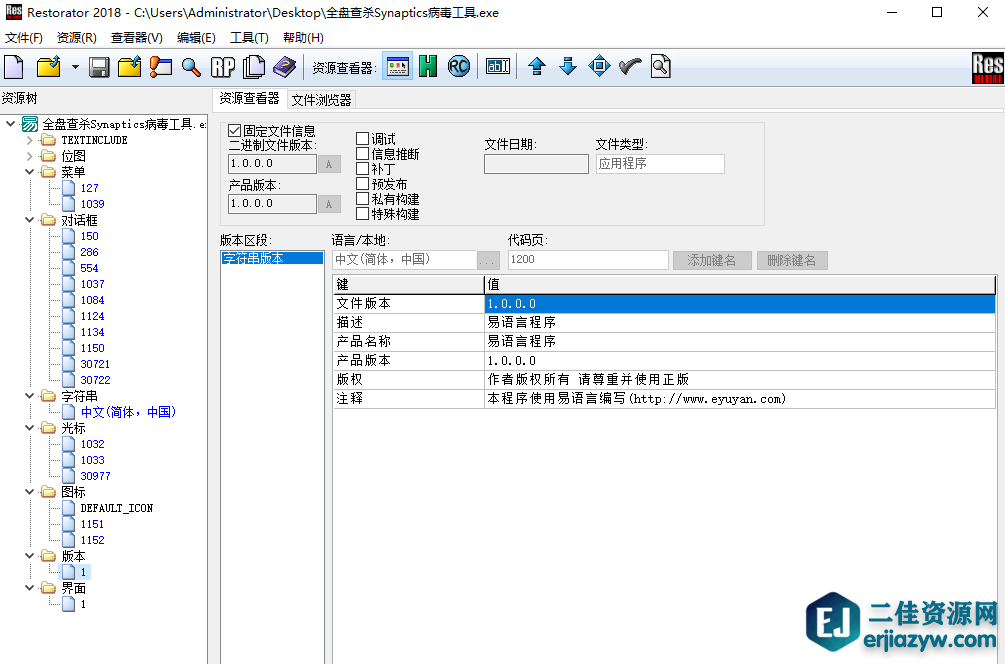Image resolution: width=1005 pixels, height=664 pixels.
Task: Select DEFAULT_ICON in the 图标 folder
Action: point(117,508)
